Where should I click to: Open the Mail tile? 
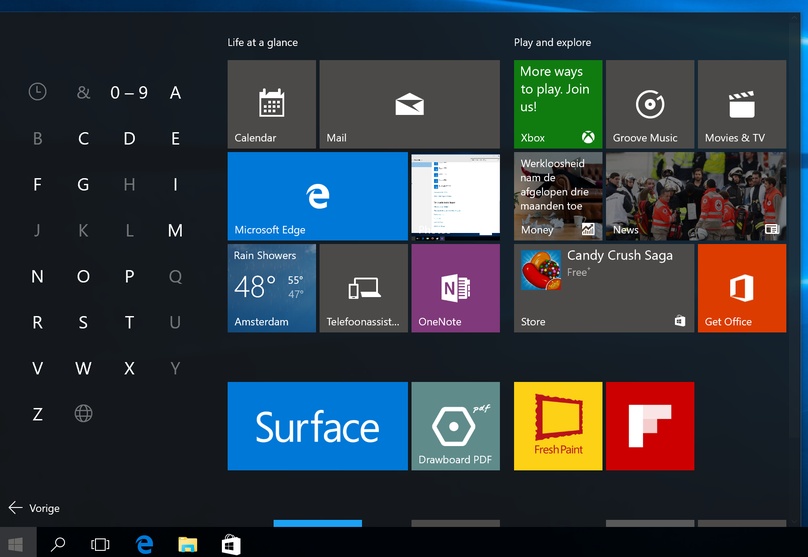410,104
